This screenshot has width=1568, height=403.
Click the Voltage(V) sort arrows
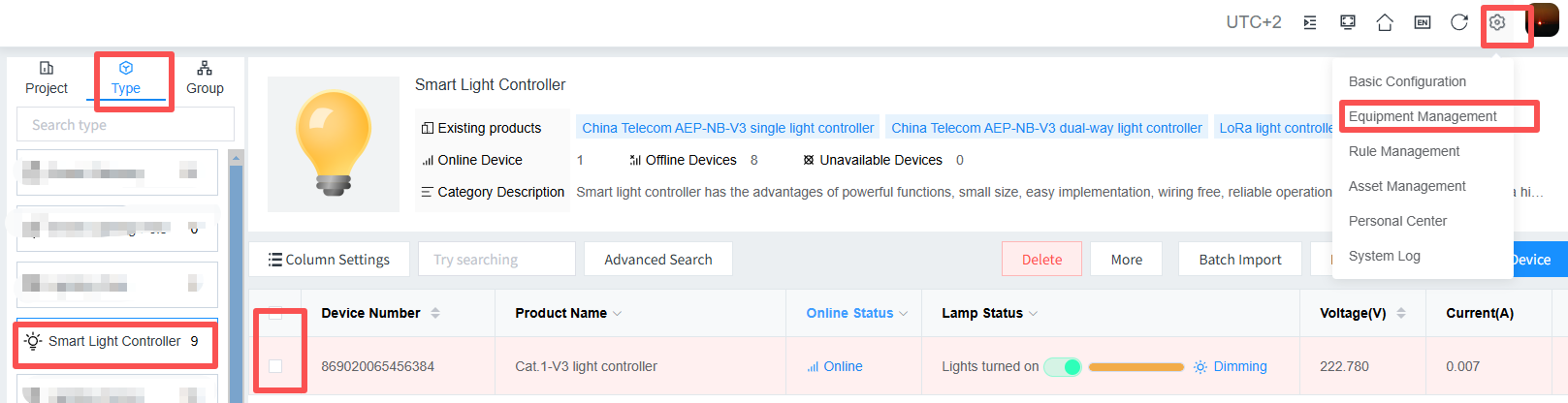1401,313
